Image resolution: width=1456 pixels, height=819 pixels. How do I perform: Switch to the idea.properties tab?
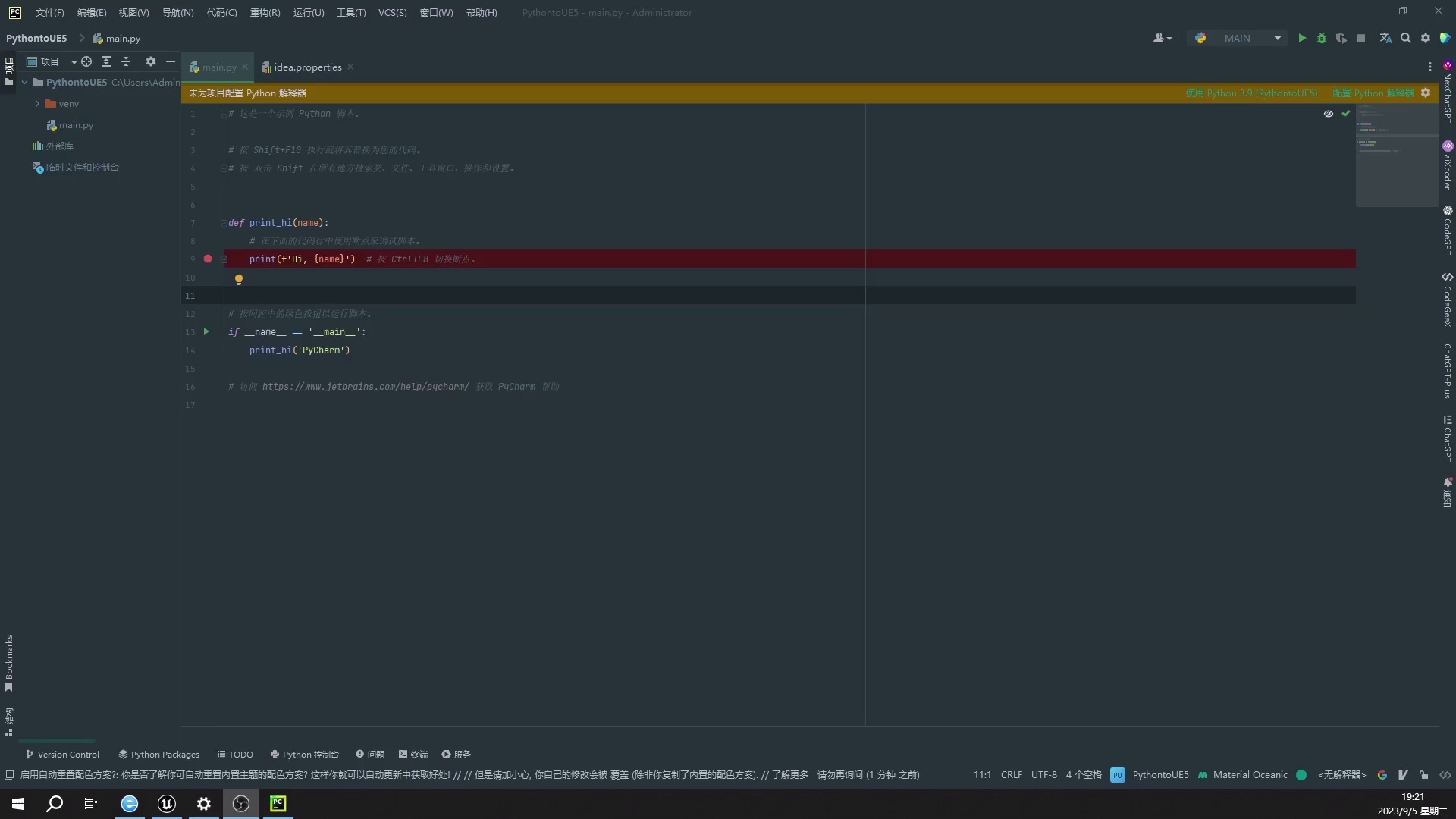(307, 67)
